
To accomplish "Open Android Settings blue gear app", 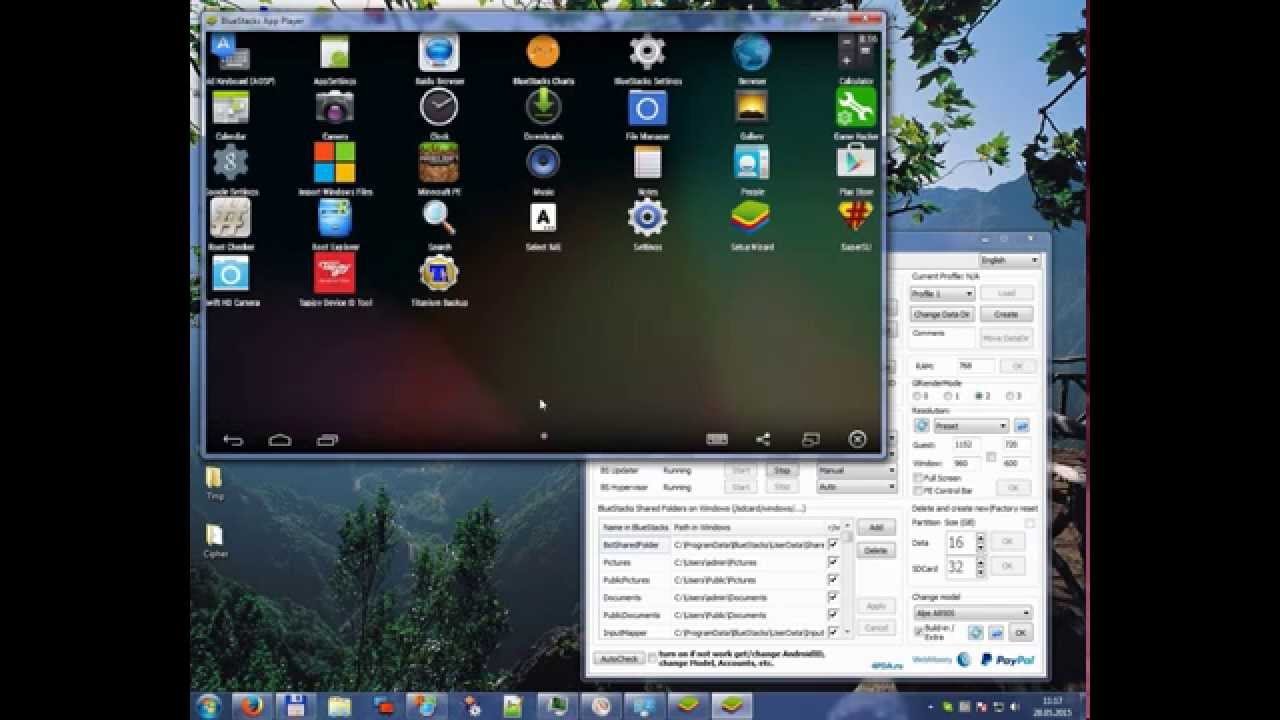I will coord(647,217).
